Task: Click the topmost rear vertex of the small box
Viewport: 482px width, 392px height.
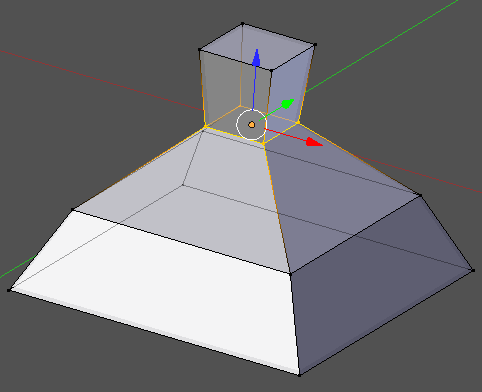Action: [x=242, y=24]
